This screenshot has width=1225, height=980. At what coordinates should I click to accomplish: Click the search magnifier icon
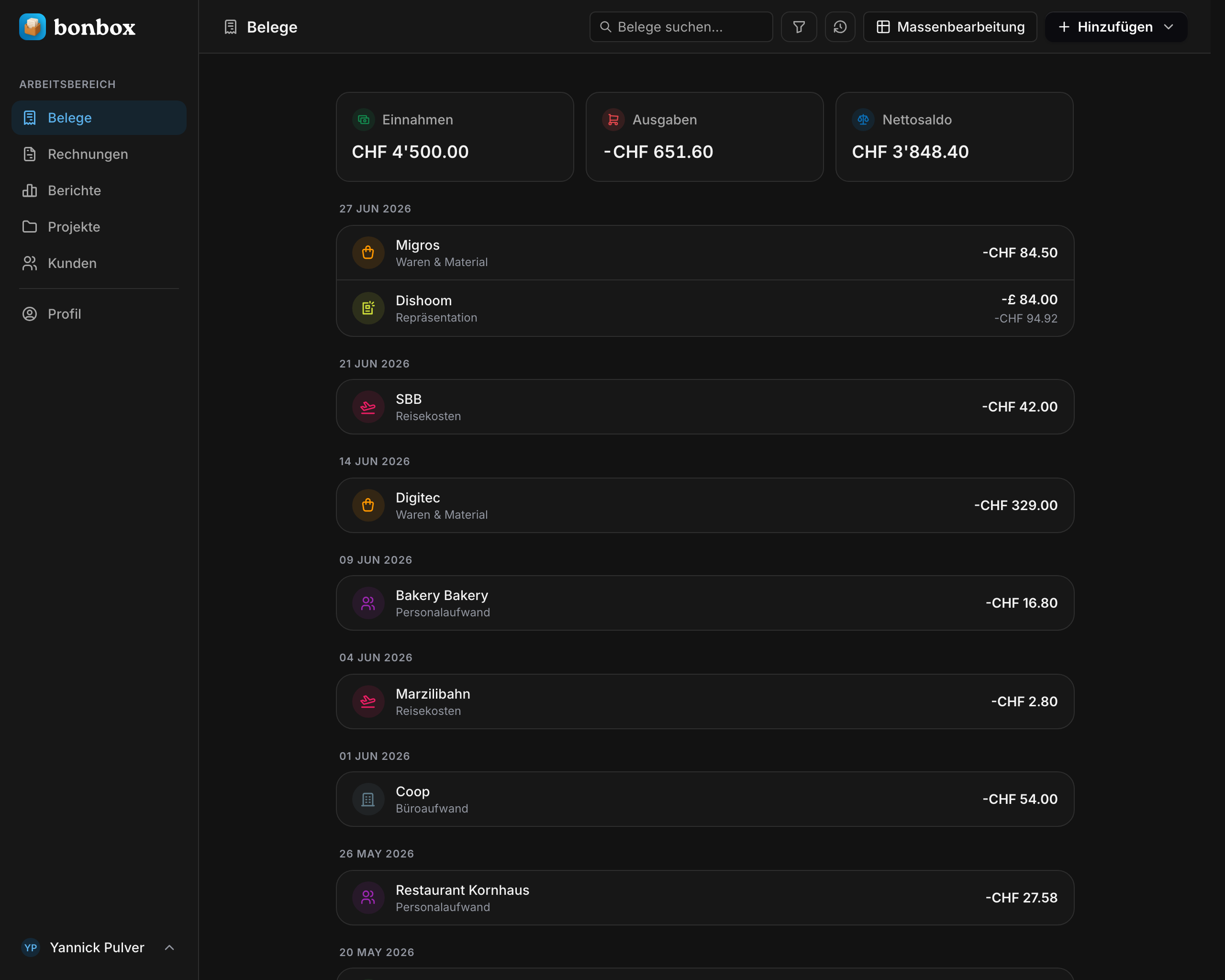coord(605,27)
